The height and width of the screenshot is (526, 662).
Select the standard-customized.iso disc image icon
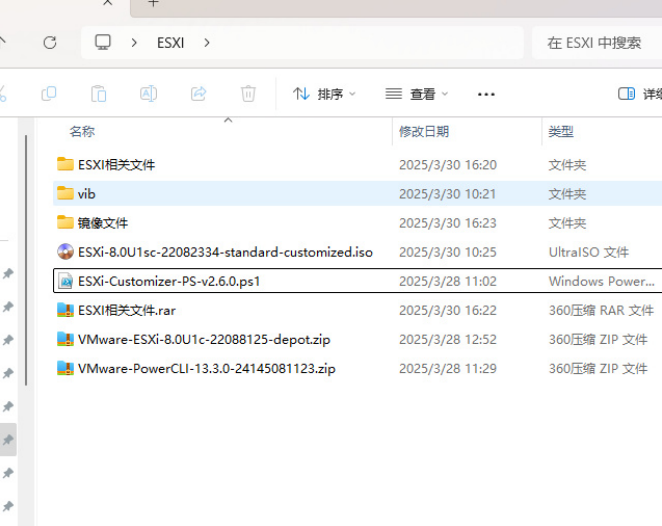click(x=66, y=252)
